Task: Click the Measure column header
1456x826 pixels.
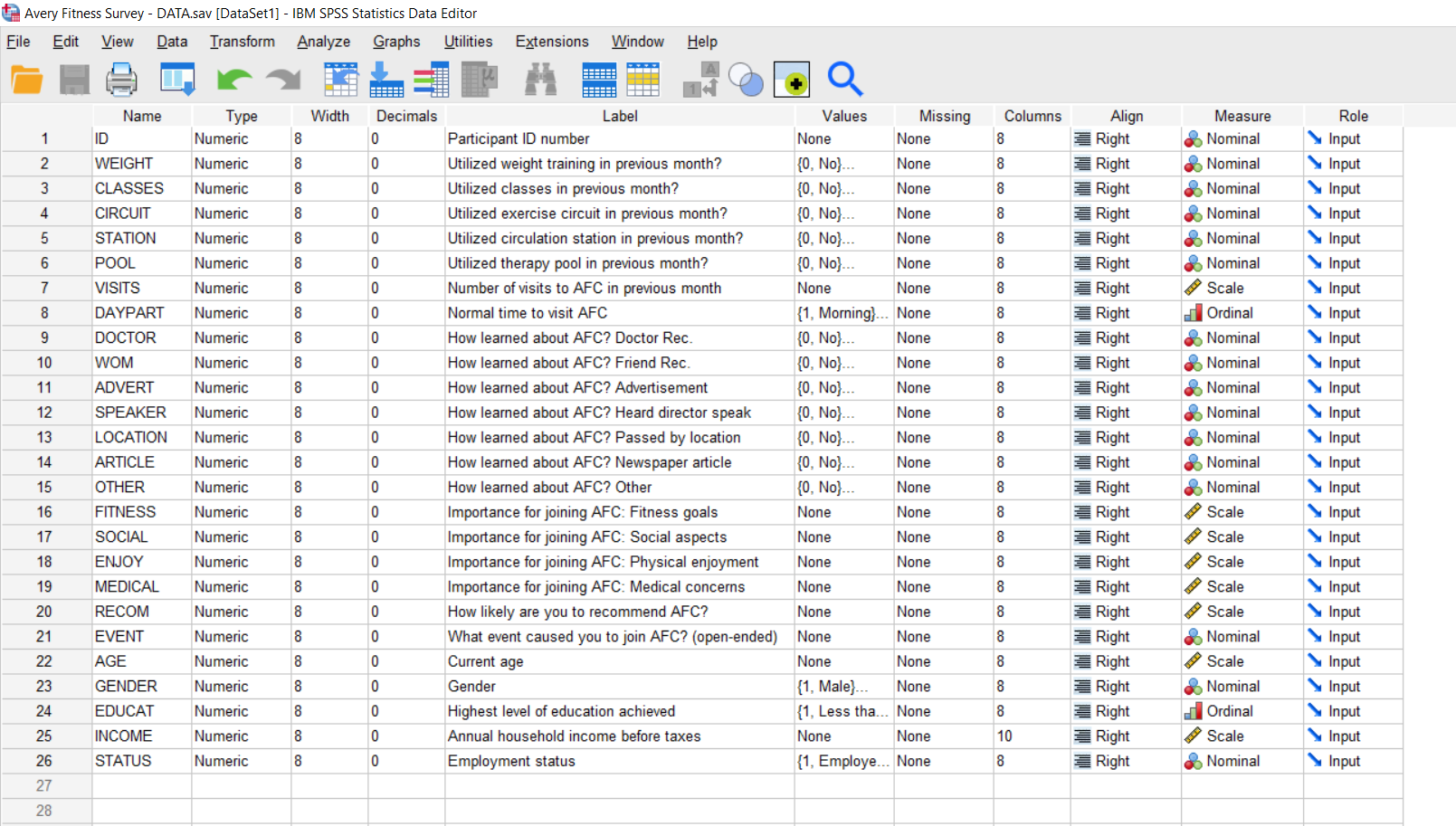Action: [1242, 116]
